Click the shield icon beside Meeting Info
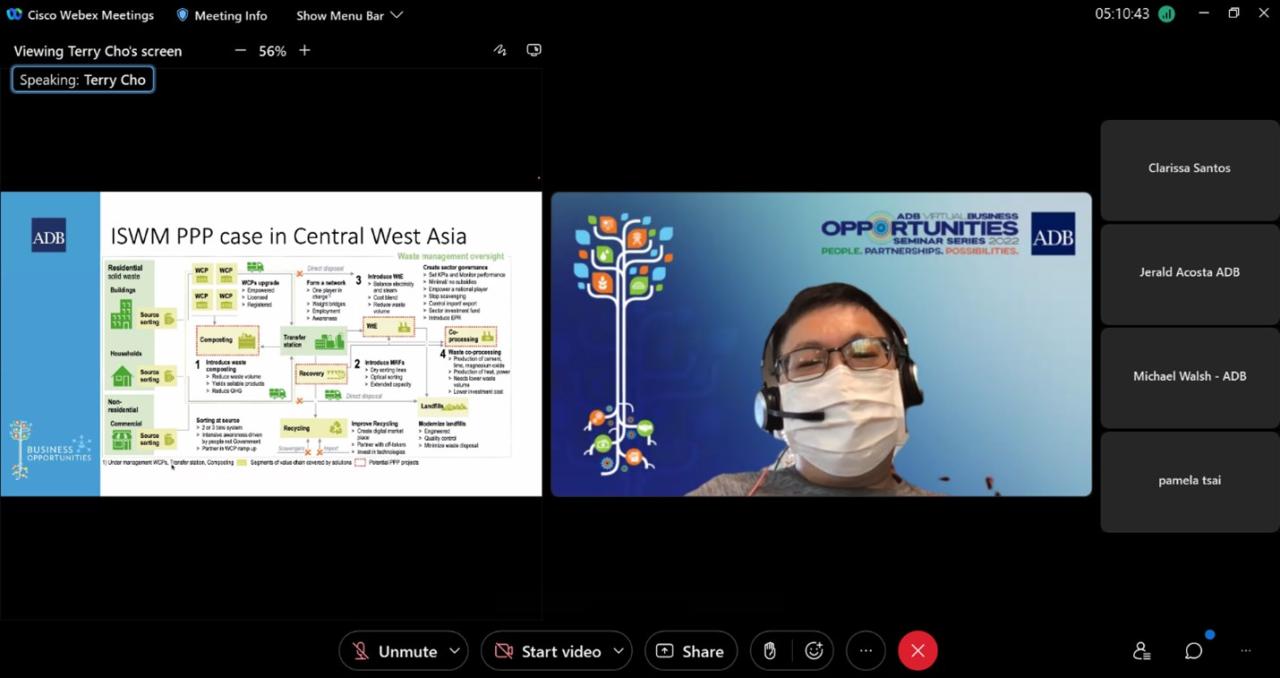Screen dimensions: 1280x678 click(182, 15)
